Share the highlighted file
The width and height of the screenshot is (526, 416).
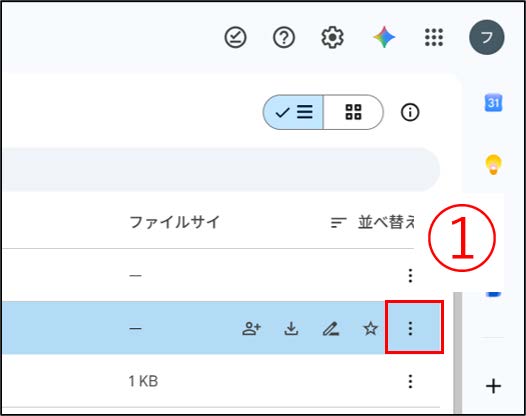[x=251, y=329]
